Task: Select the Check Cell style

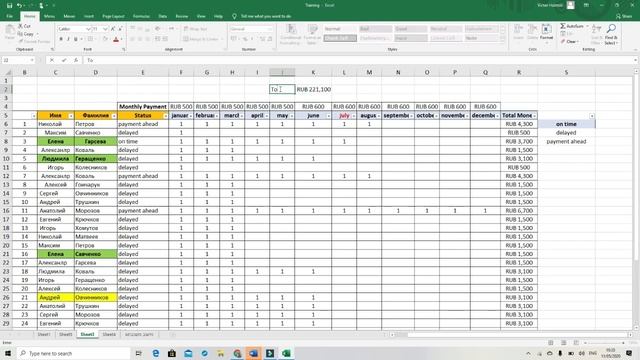Action: [340, 38]
